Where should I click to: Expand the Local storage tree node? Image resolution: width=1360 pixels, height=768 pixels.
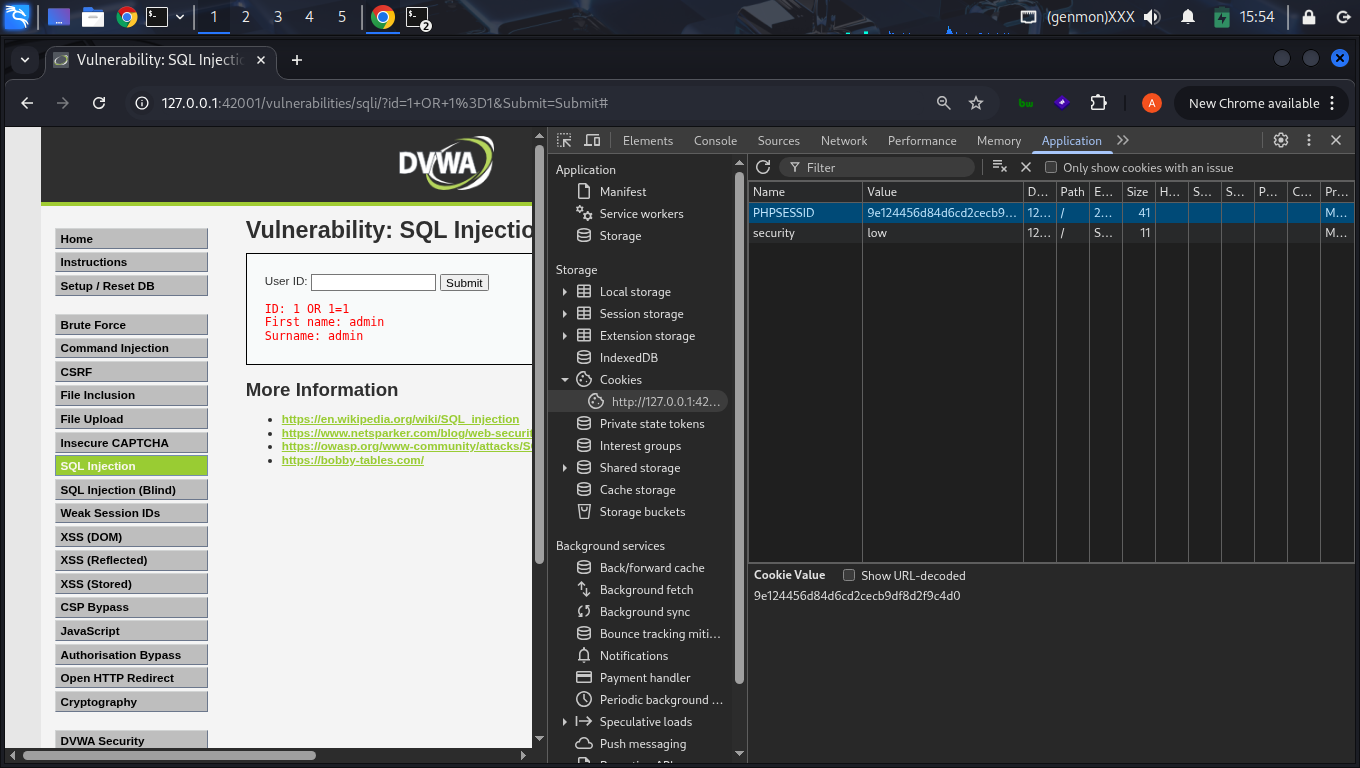coord(565,292)
